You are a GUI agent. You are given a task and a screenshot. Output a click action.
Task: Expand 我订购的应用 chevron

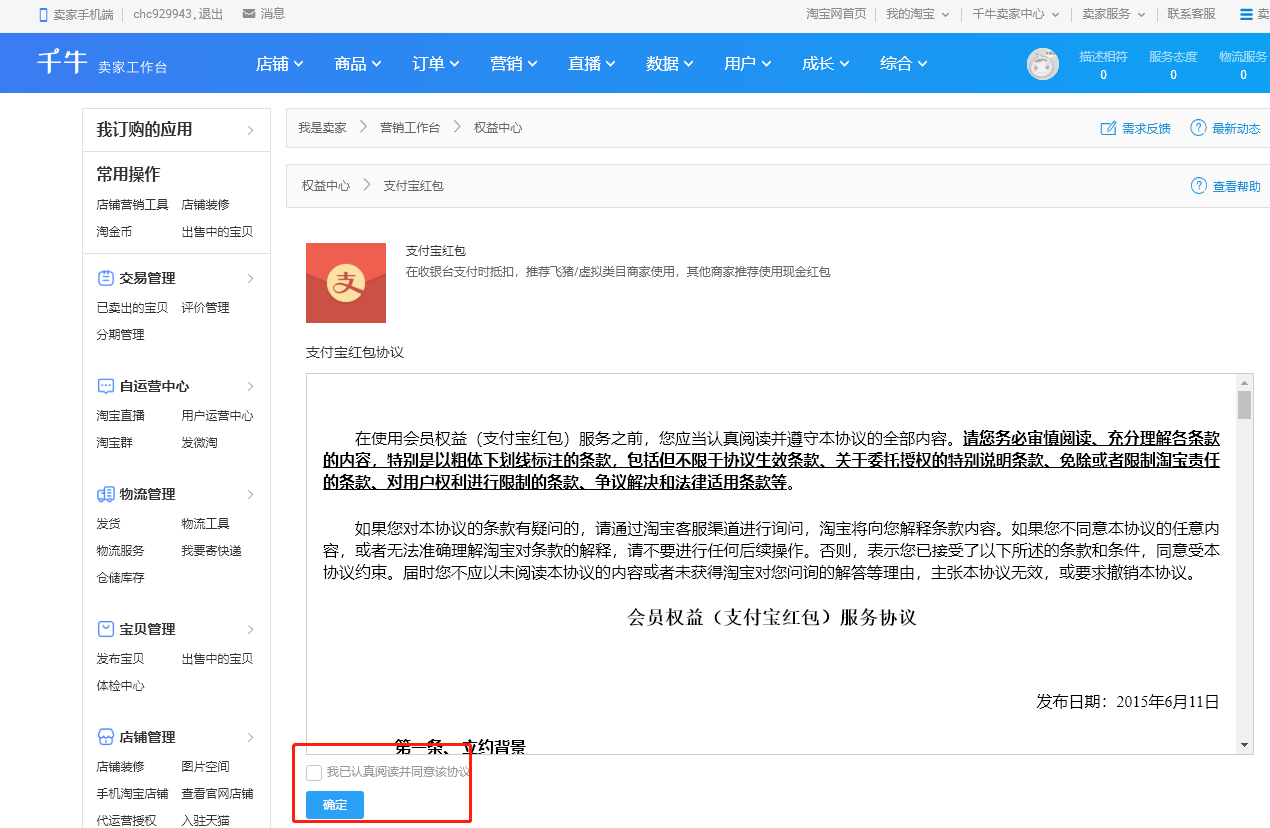pyautogui.click(x=250, y=130)
